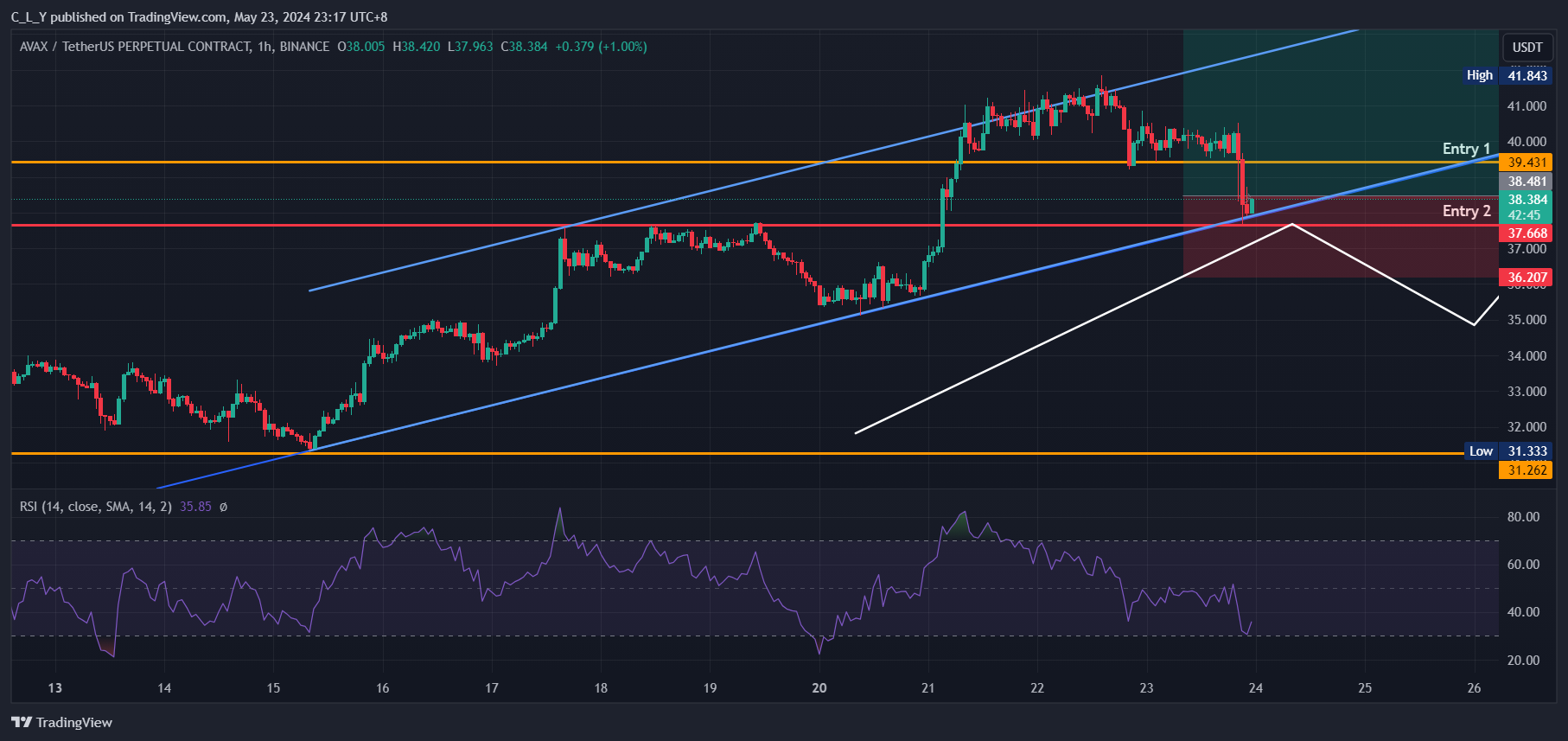Click the RSI 80.00 axis label
Viewport: 1568px width, 741px height.
[1524, 517]
